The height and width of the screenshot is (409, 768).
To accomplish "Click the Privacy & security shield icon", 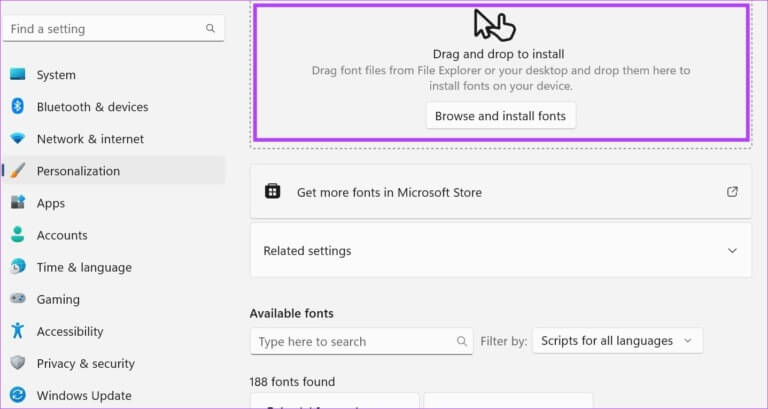I will pos(18,363).
